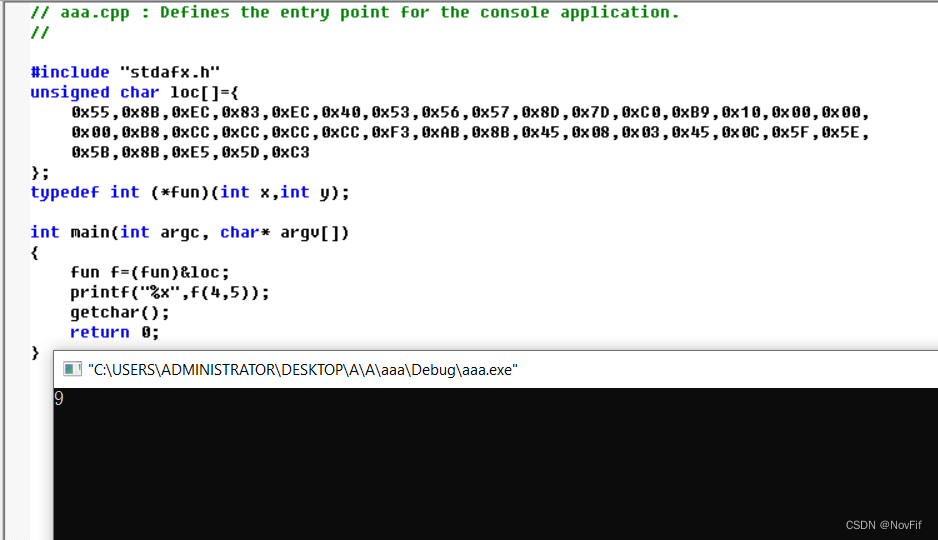
Task: Click the final byte 0xC3 in loc array
Action: [x=291, y=152]
